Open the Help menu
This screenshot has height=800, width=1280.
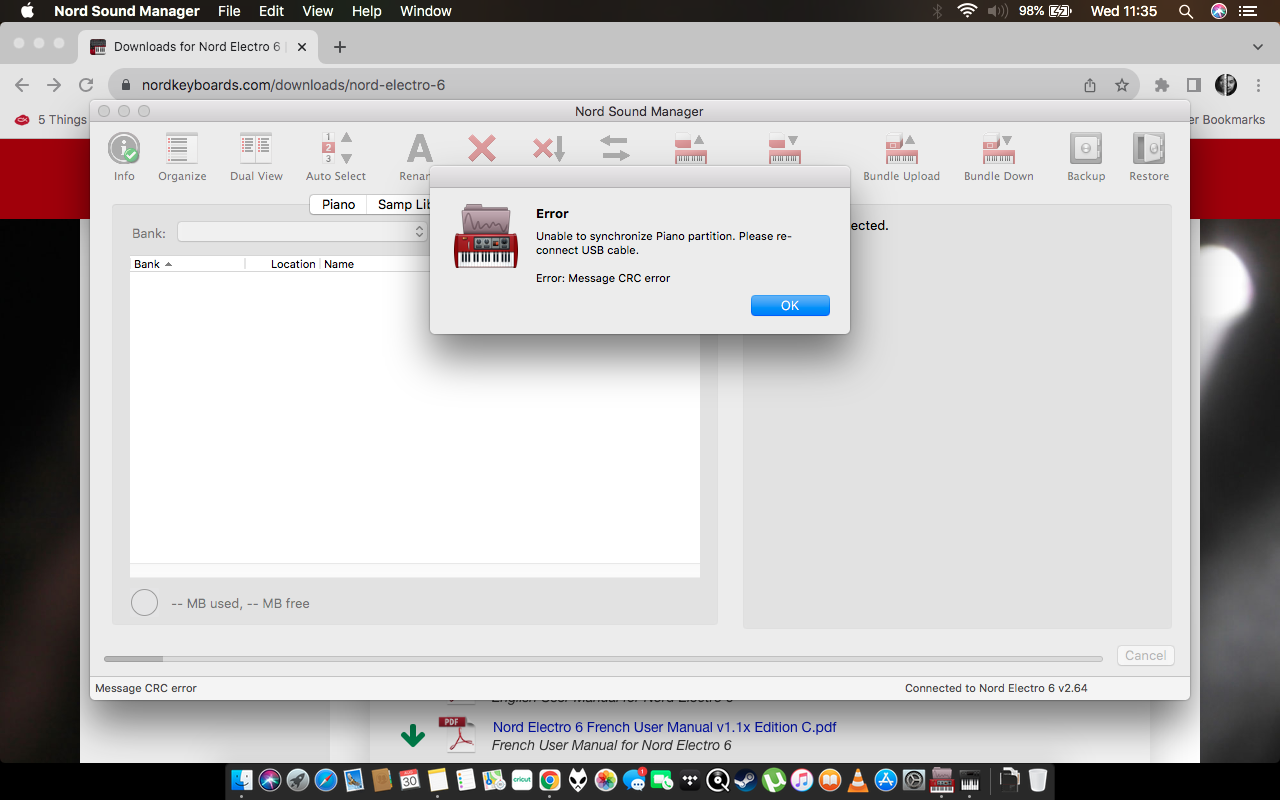click(x=367, y=11)
